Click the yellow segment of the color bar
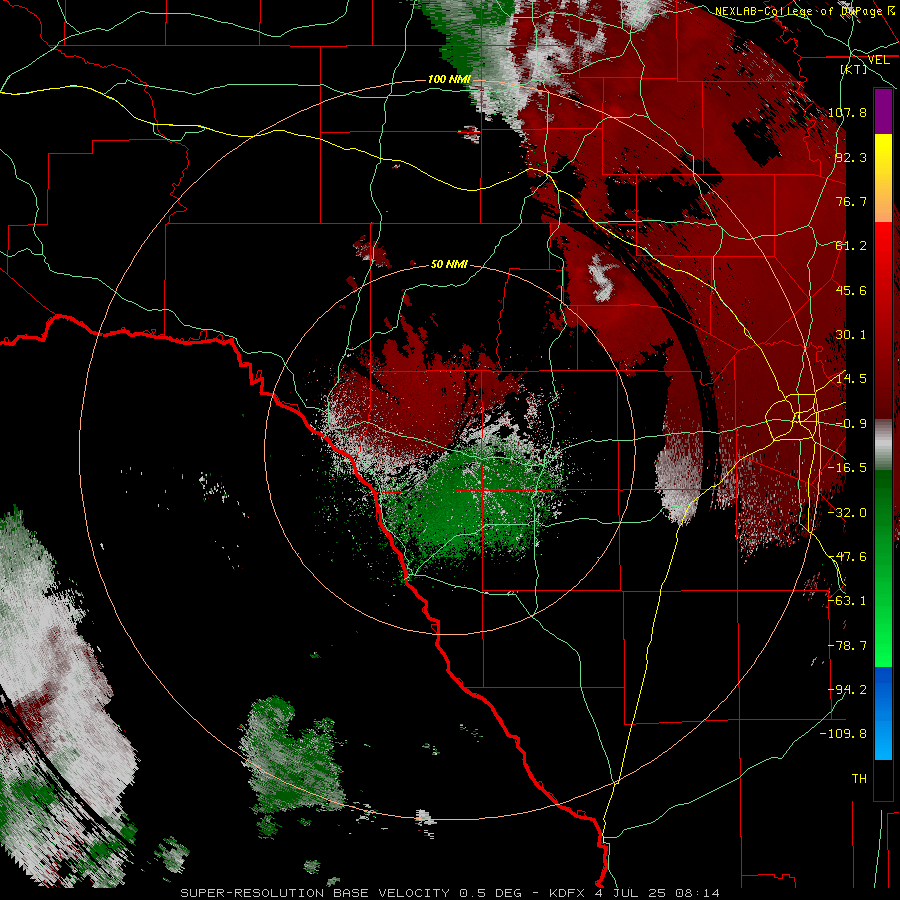 pos(883,156)
